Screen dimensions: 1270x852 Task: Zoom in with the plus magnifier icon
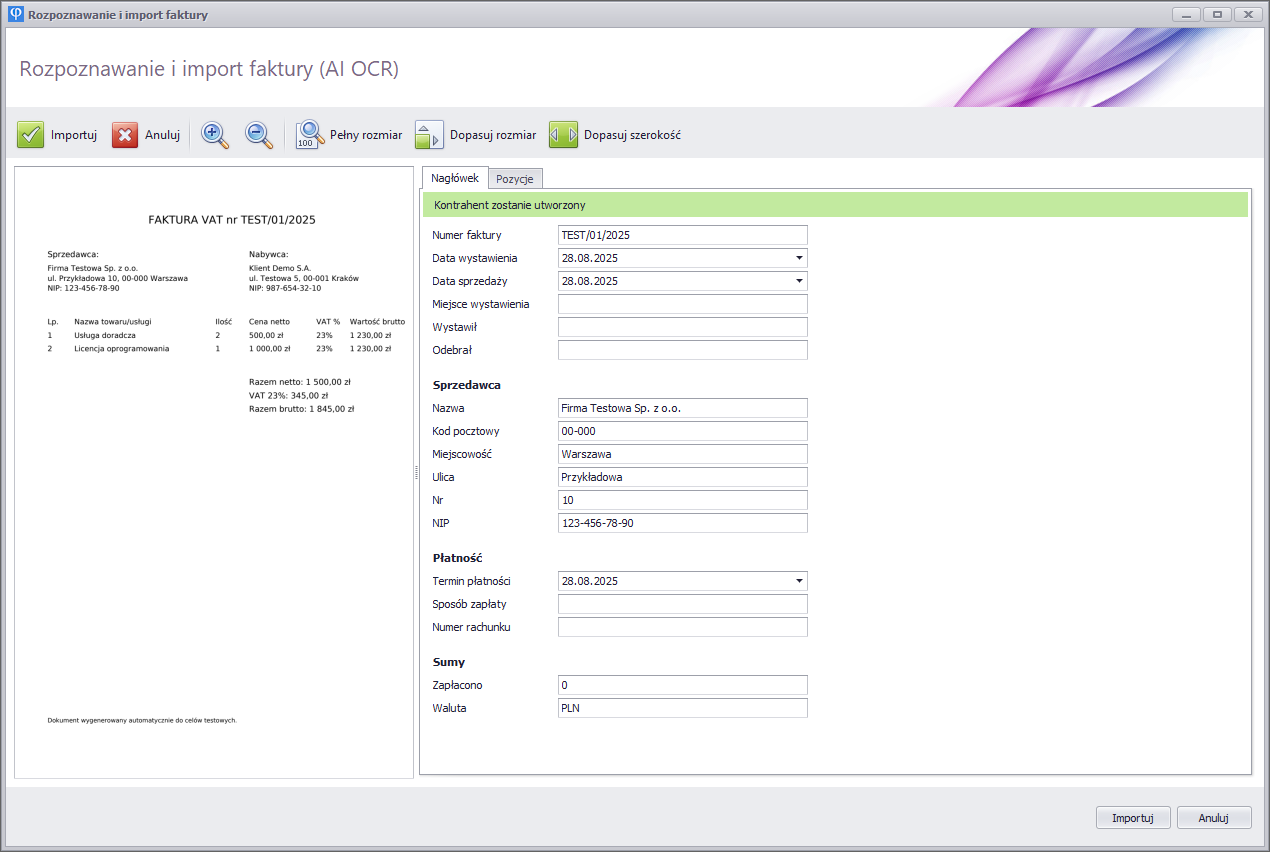(x=215, y=135)
